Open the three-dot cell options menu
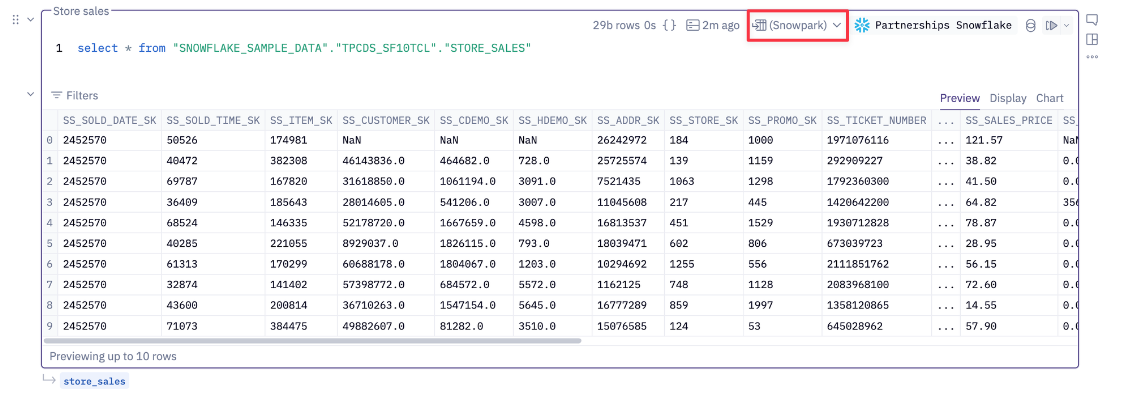This screenshot has width=1125, height=409. tap(1092, 57)
